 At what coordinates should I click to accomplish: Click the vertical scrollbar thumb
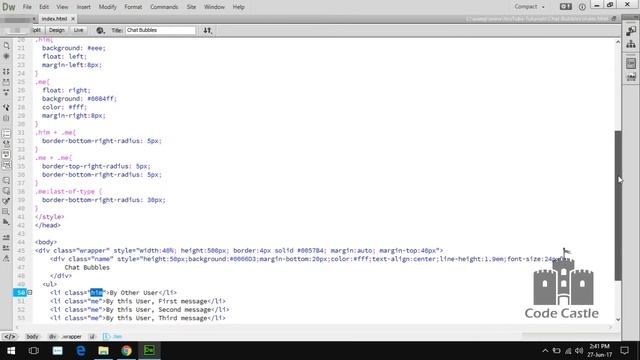point(618,205)
